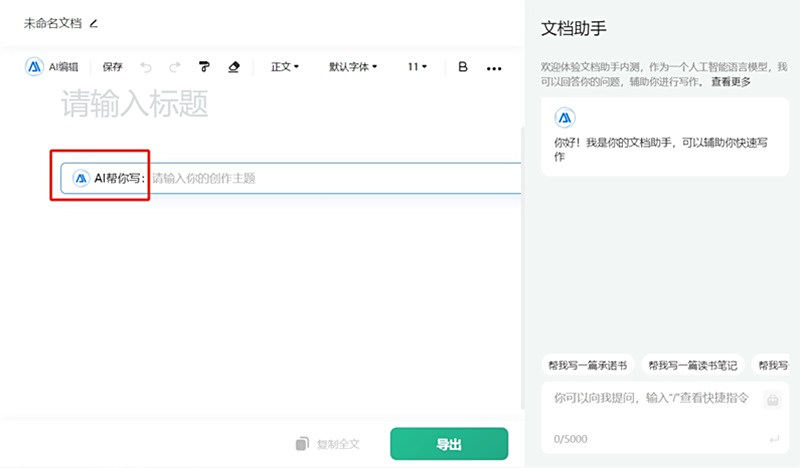Choose the 帮我写一篇承诺书 suggestion

[x=588, y=365]
